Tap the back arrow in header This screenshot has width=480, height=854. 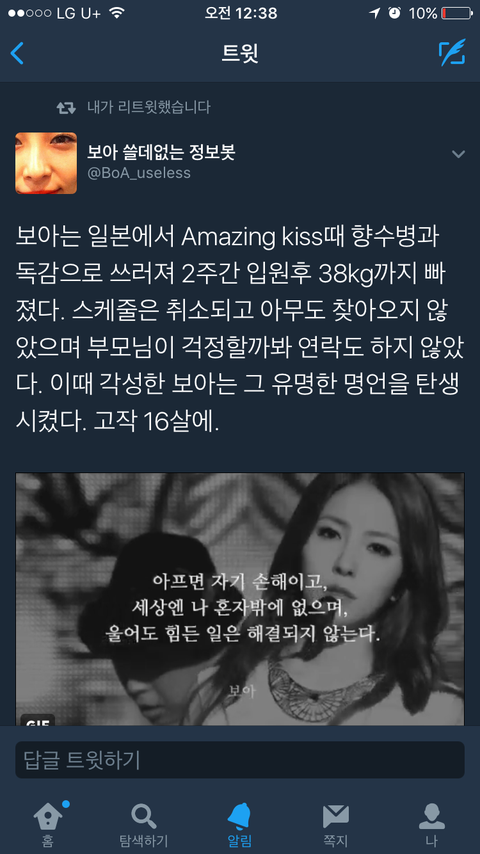(x=17, y=53)
